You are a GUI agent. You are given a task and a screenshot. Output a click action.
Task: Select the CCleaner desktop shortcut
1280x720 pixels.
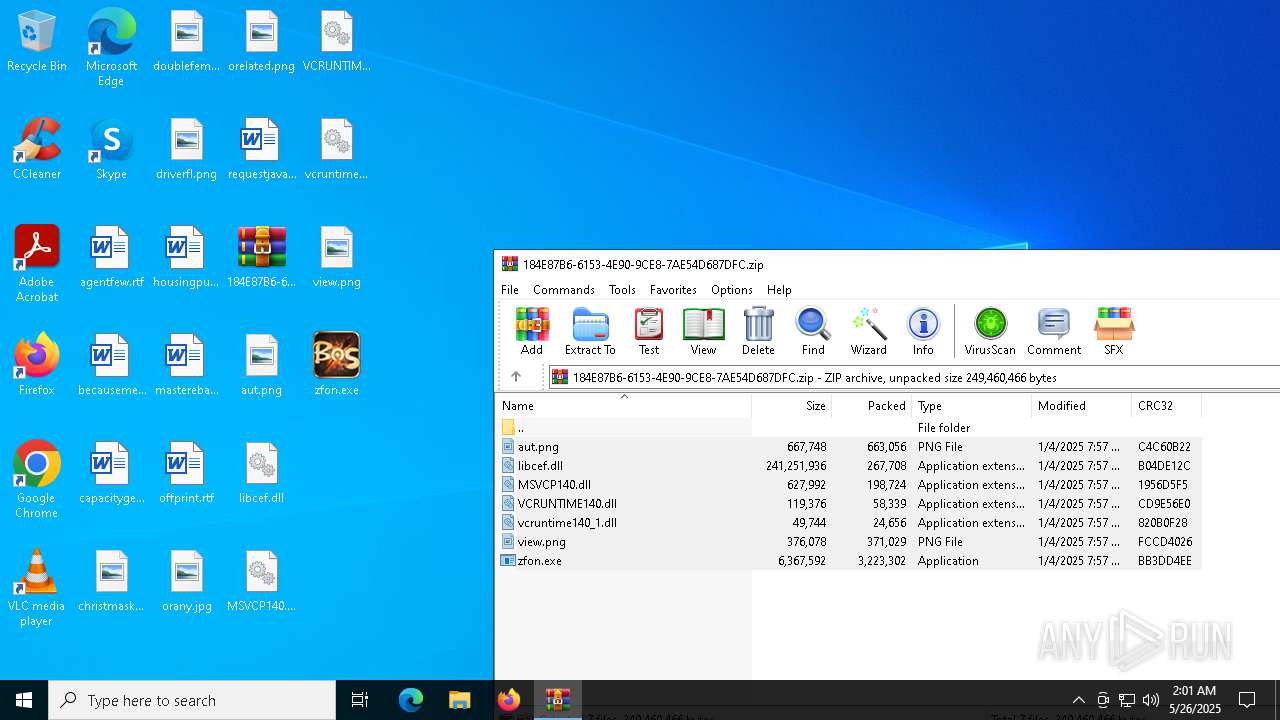(x=37, y=150)
